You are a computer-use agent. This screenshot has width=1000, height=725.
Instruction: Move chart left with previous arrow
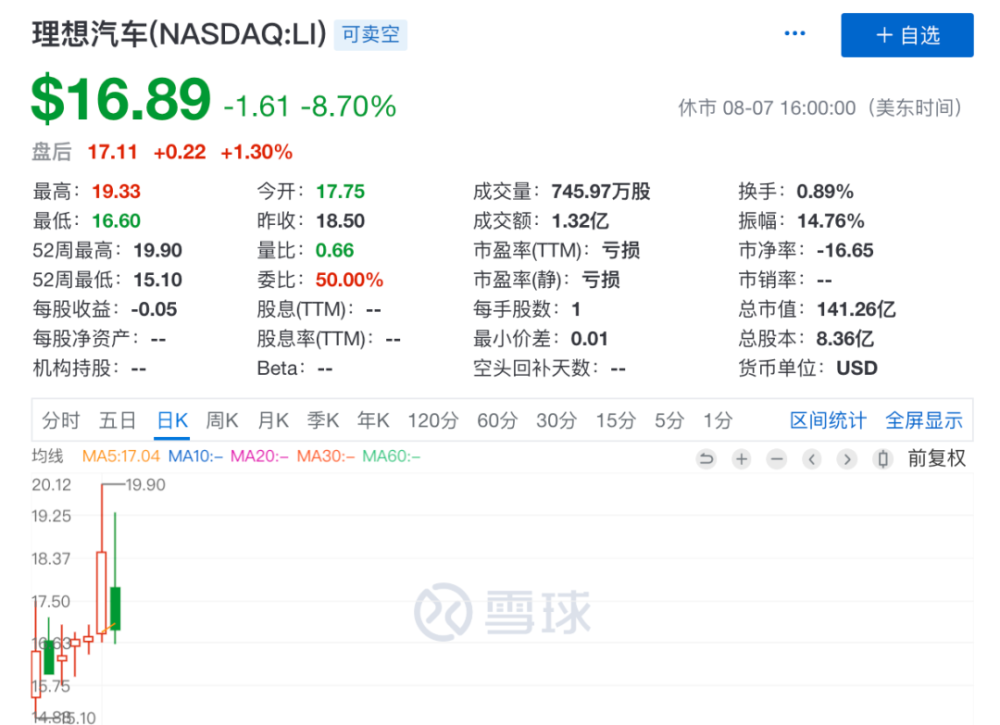[812, 458]
